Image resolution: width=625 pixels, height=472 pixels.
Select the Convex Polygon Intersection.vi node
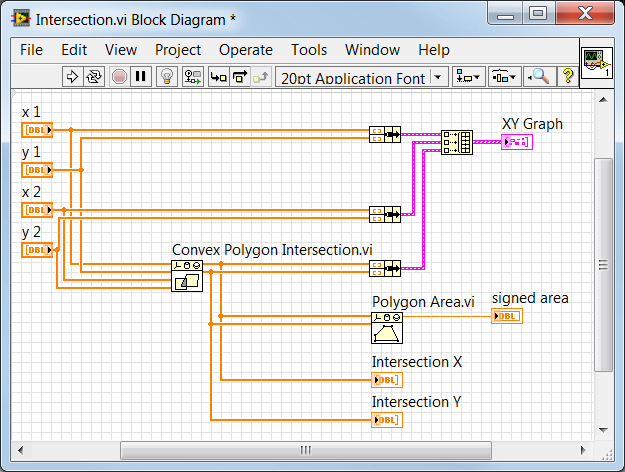click(187, 276)
